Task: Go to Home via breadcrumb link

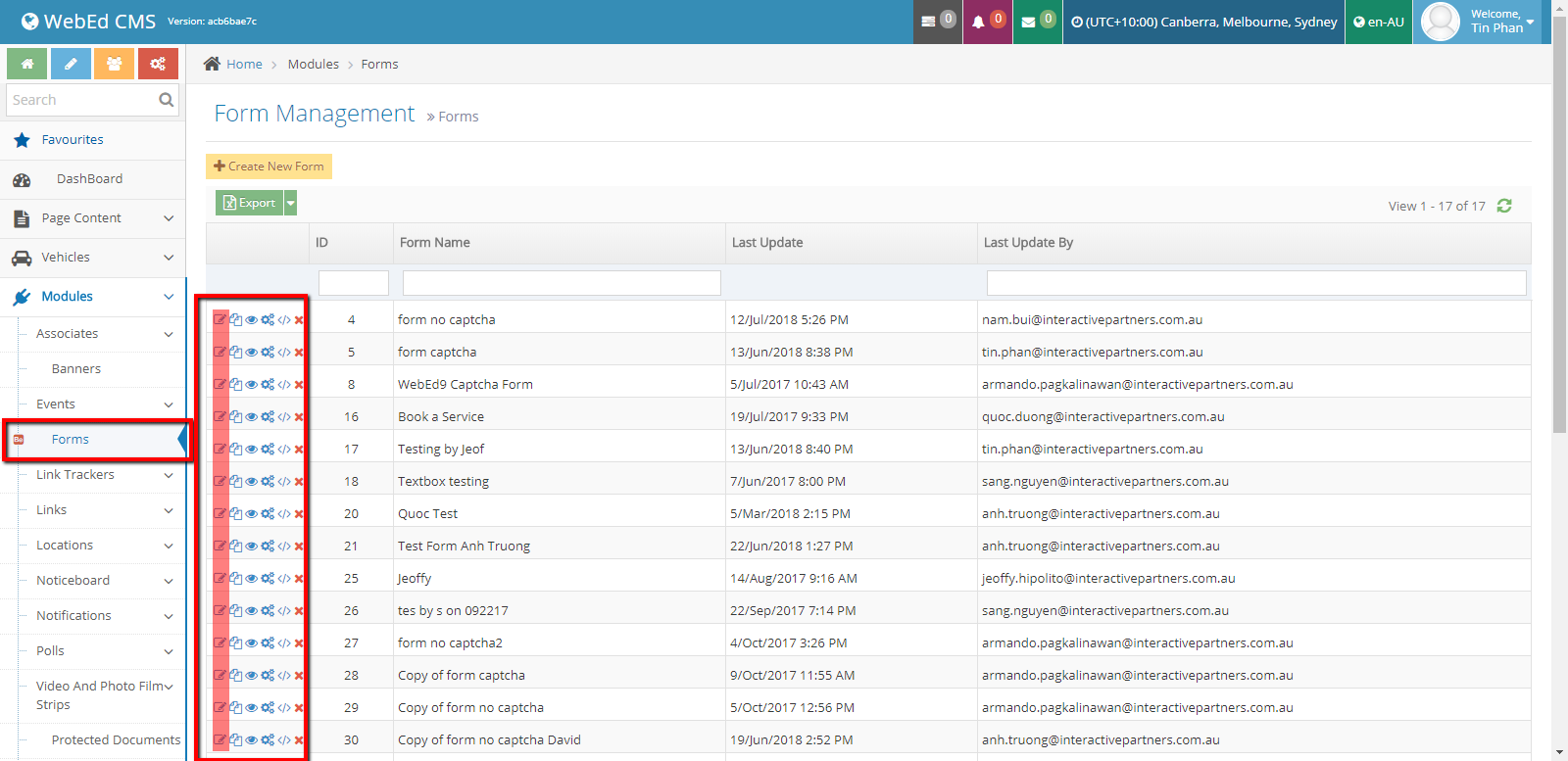Action: (244, 65)
